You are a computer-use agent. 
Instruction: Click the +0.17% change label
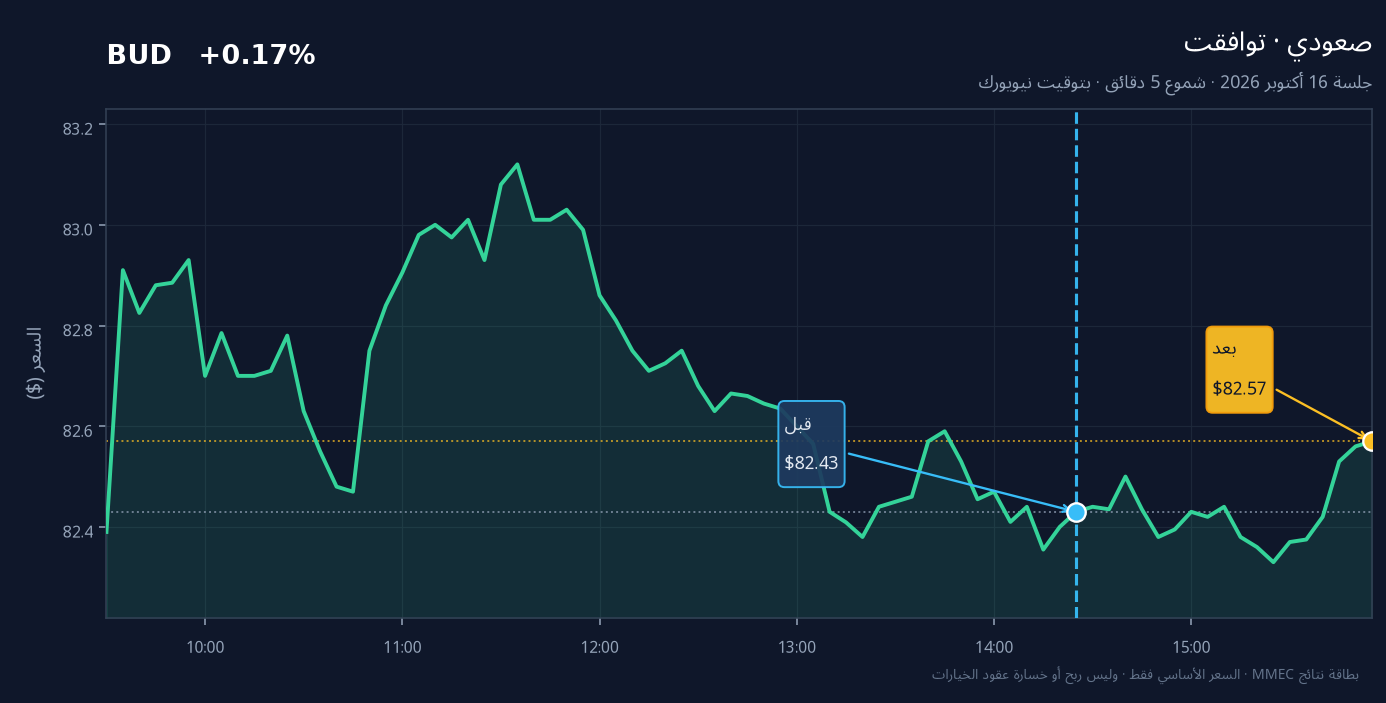tap(257, 56)
